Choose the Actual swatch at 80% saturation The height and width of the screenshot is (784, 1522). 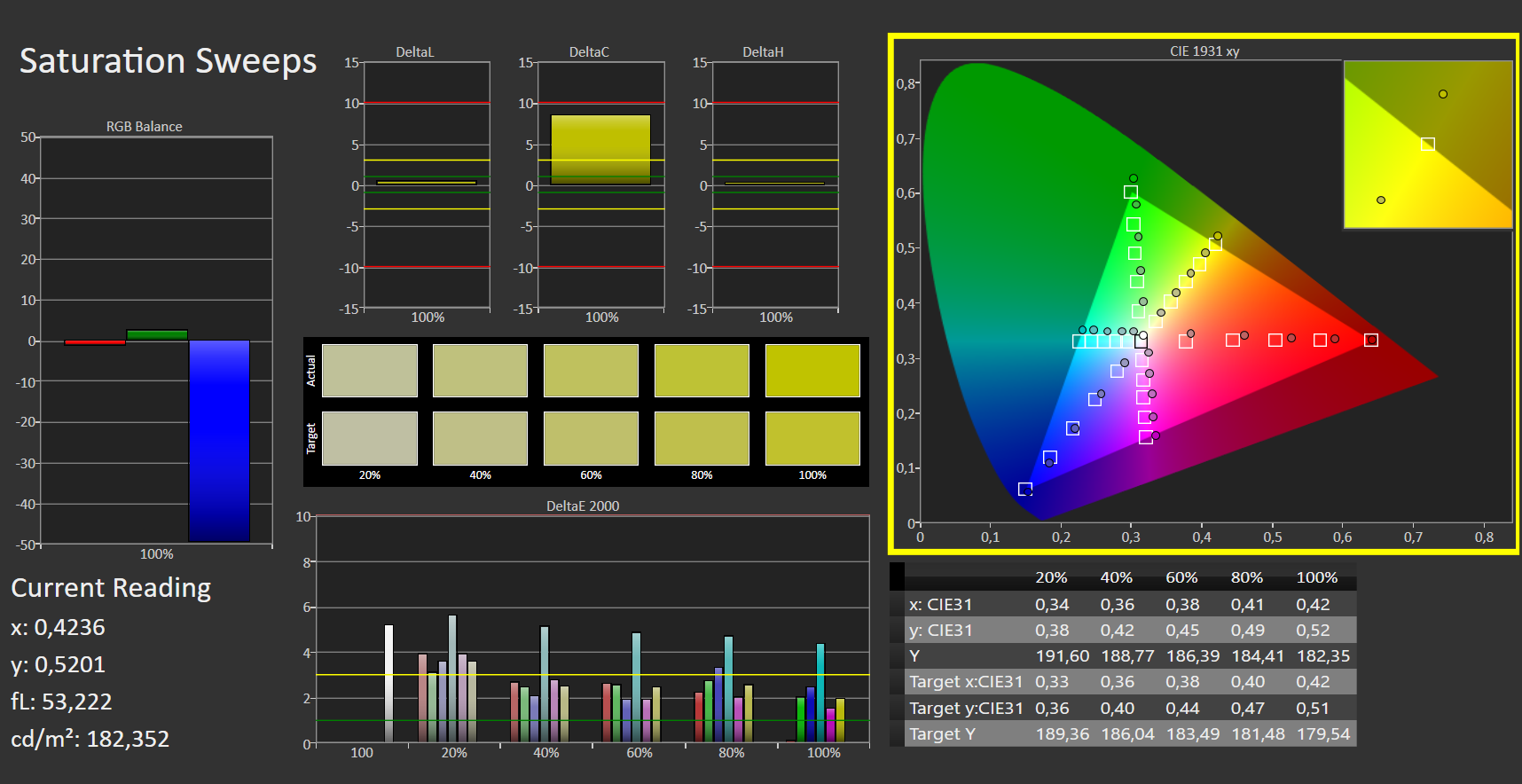(x=702, y=371)
